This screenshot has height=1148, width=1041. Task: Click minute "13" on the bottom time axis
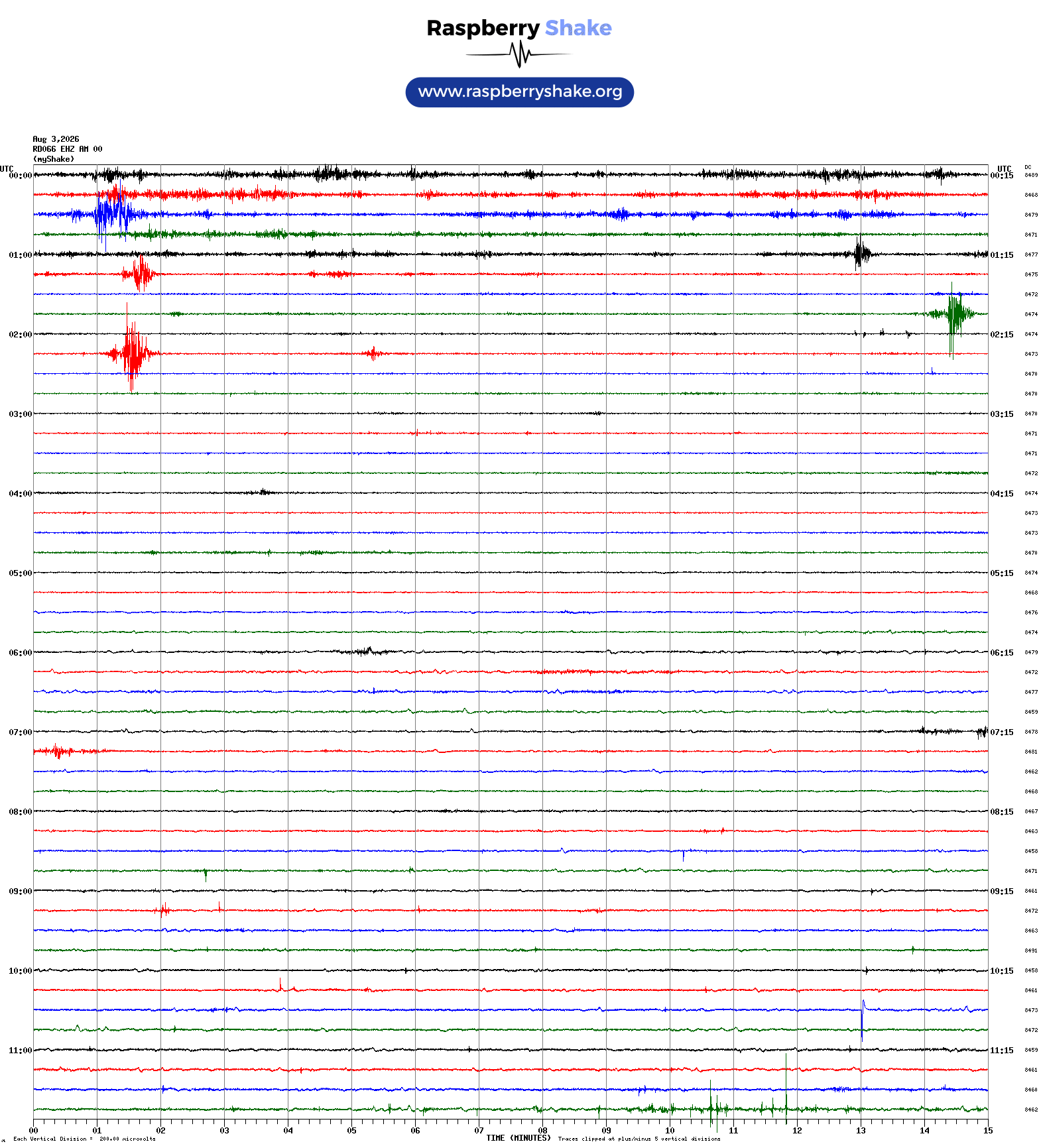[x=861, y=1131]
